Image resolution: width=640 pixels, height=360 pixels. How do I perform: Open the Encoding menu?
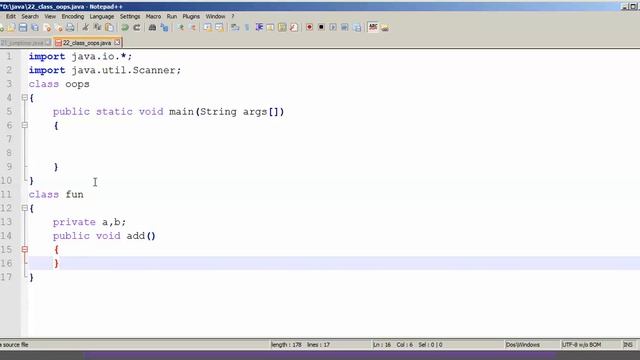point(73,16)
